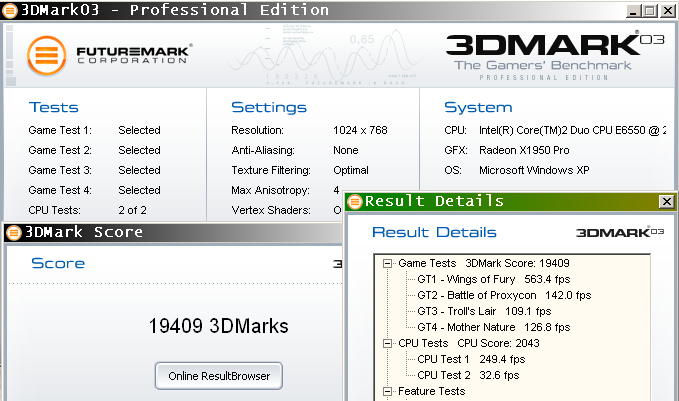Click the Intel Core 2 Duo CPU value

[572, 130]
